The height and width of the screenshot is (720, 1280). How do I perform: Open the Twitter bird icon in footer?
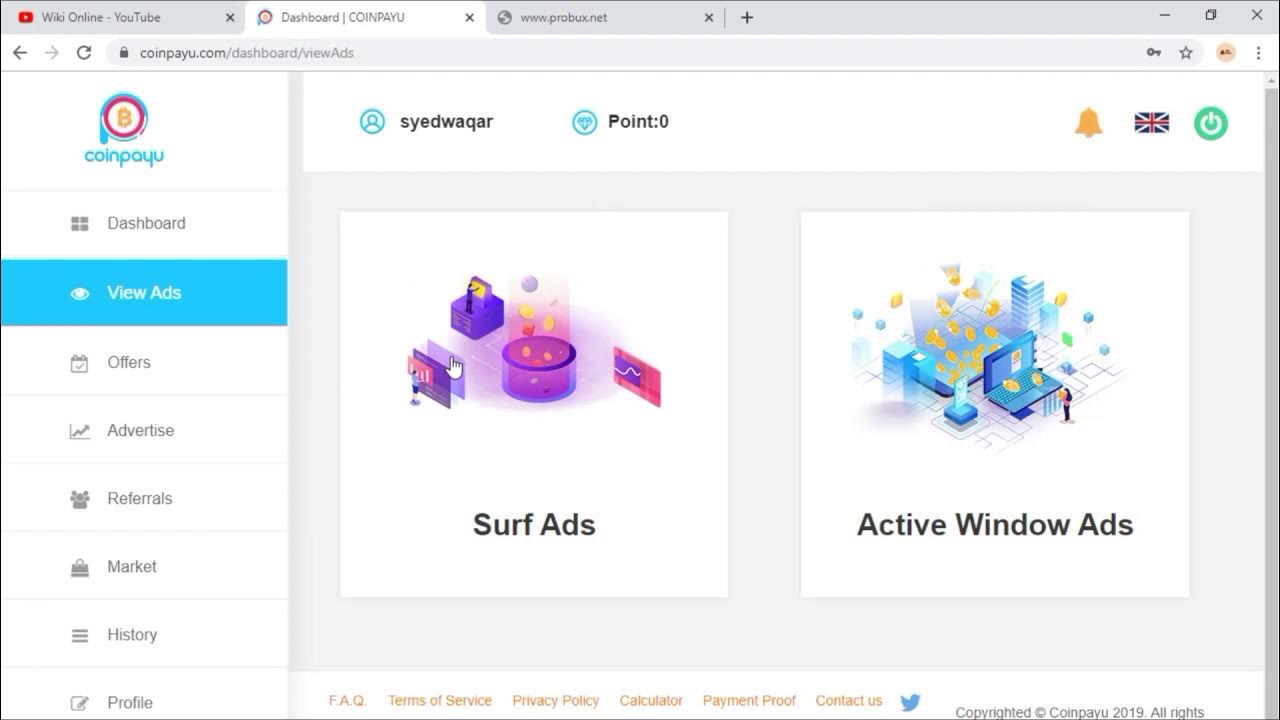910,703
